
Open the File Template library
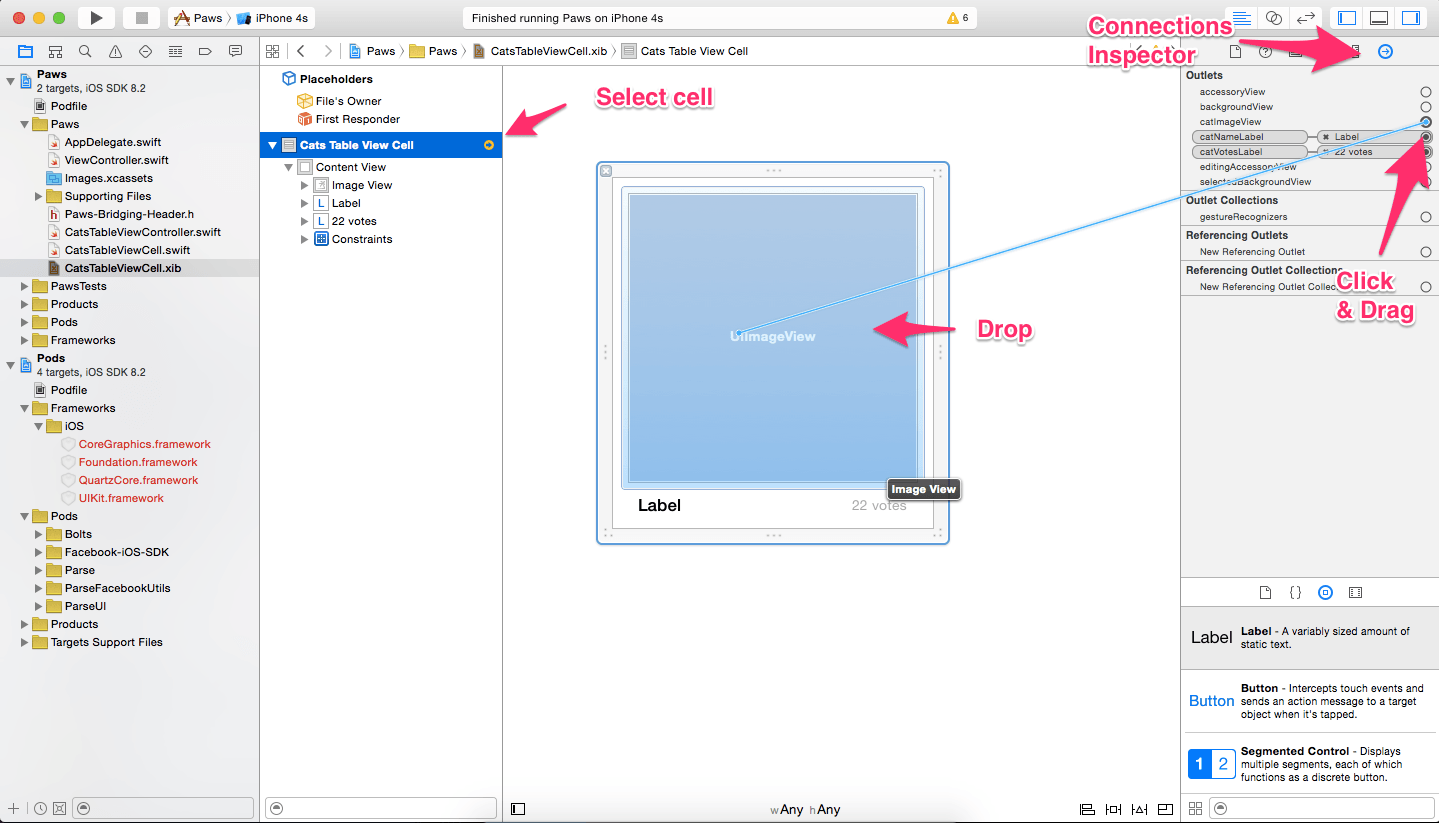click(1265, 592)
